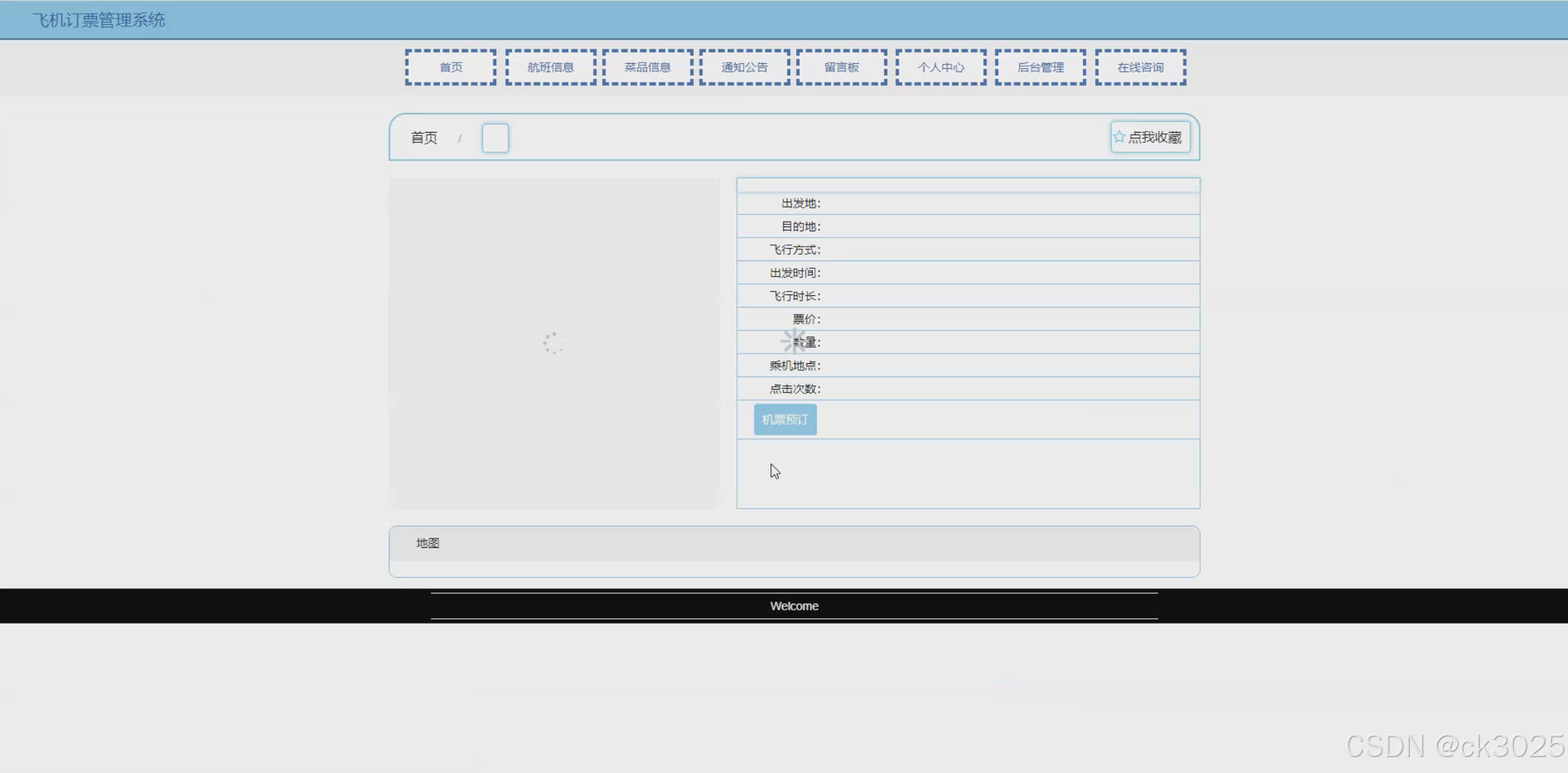This screenshot has width=1568, height=773.
Task: Click the 乘机地点 row
Action: (795, 365)
